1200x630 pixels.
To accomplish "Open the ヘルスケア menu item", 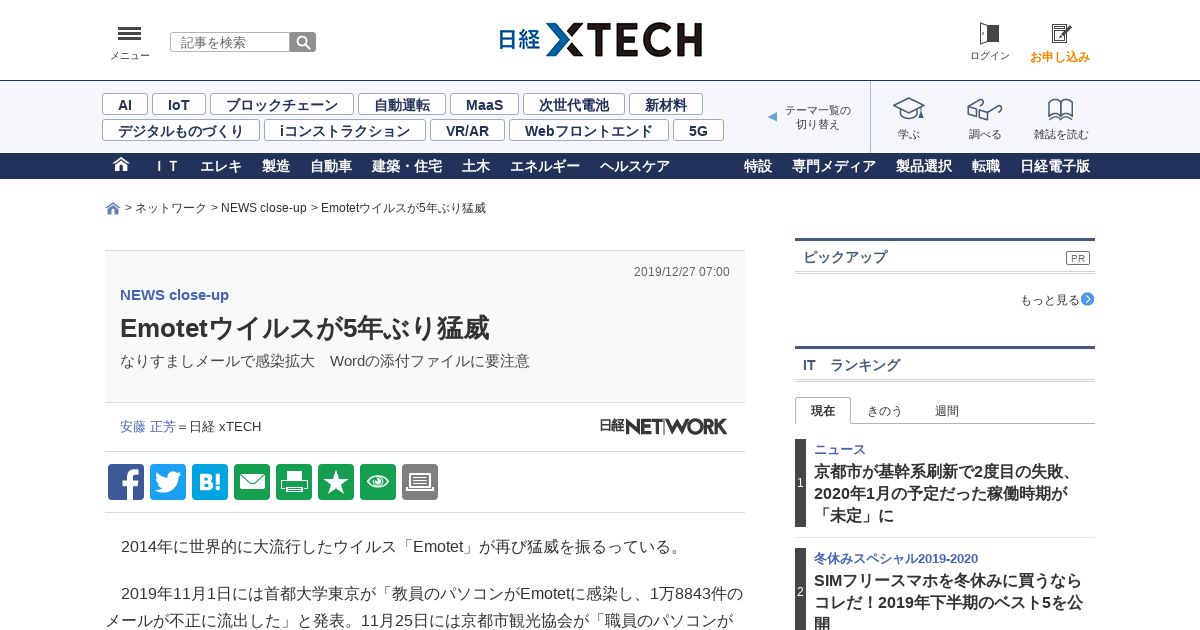I will (x=635, y=166).
